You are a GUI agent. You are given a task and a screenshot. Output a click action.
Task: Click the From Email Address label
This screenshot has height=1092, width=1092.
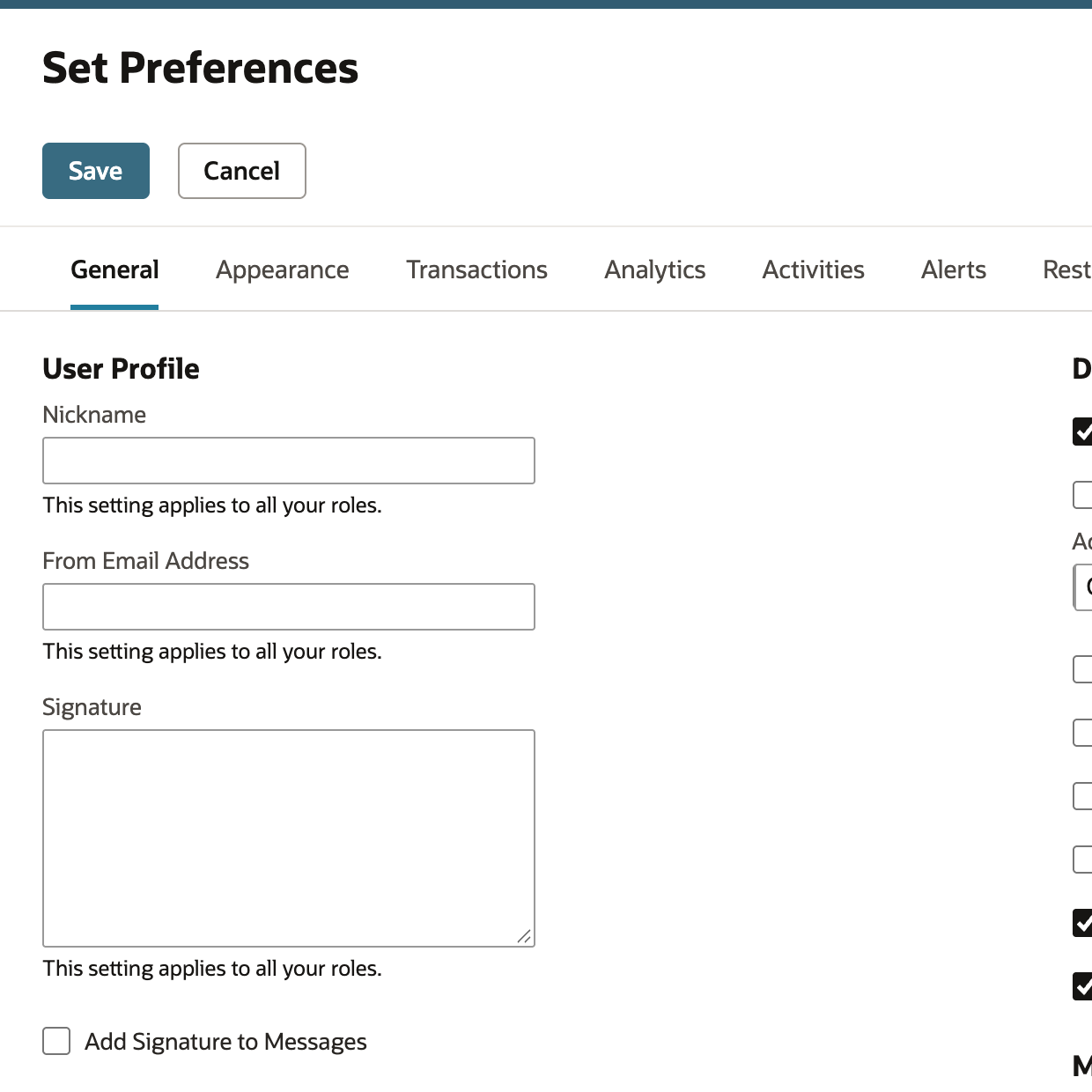point(146,561)
